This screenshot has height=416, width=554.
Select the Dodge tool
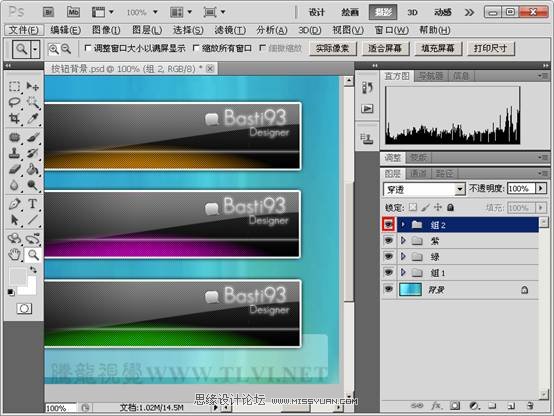point(33,185)
